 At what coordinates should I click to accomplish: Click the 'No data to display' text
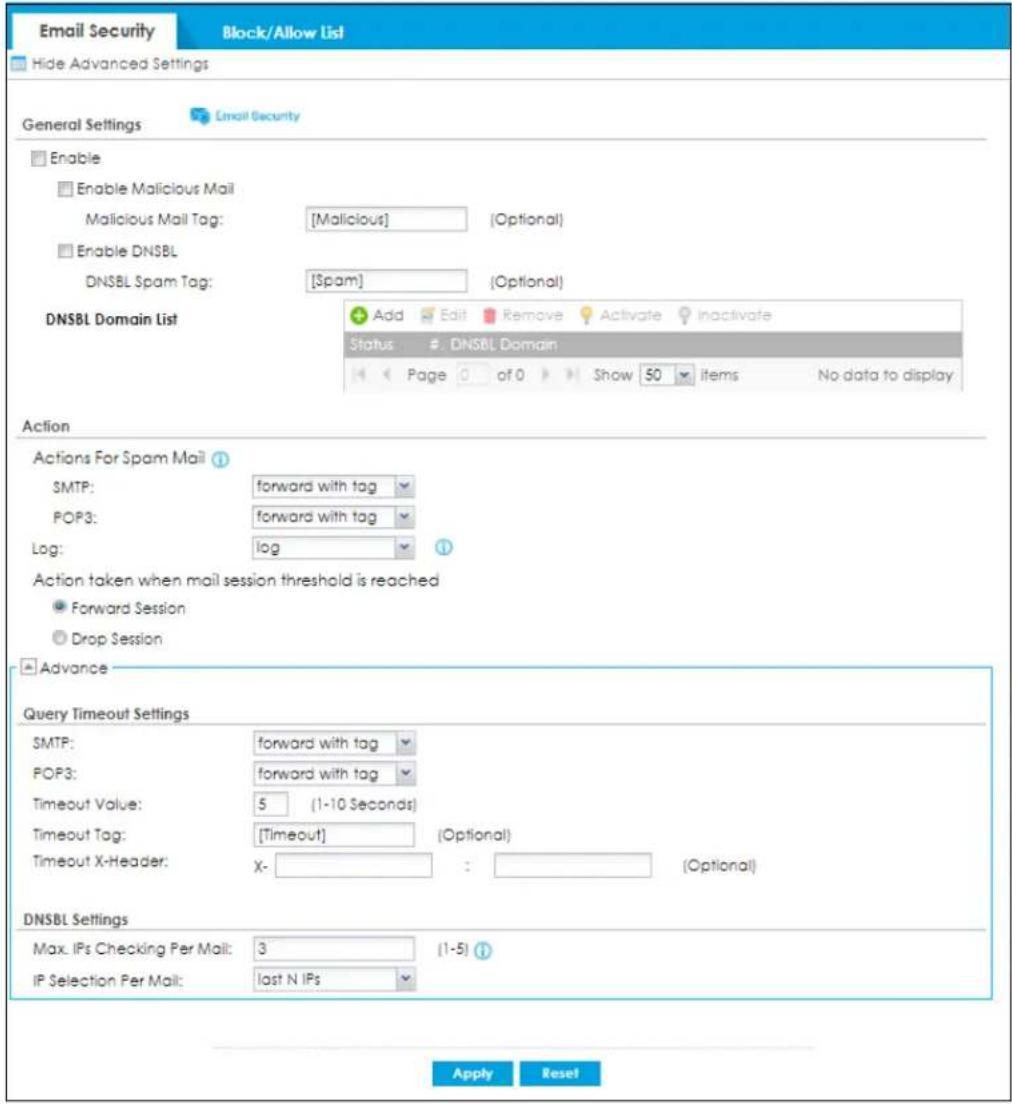pos(885,375)
